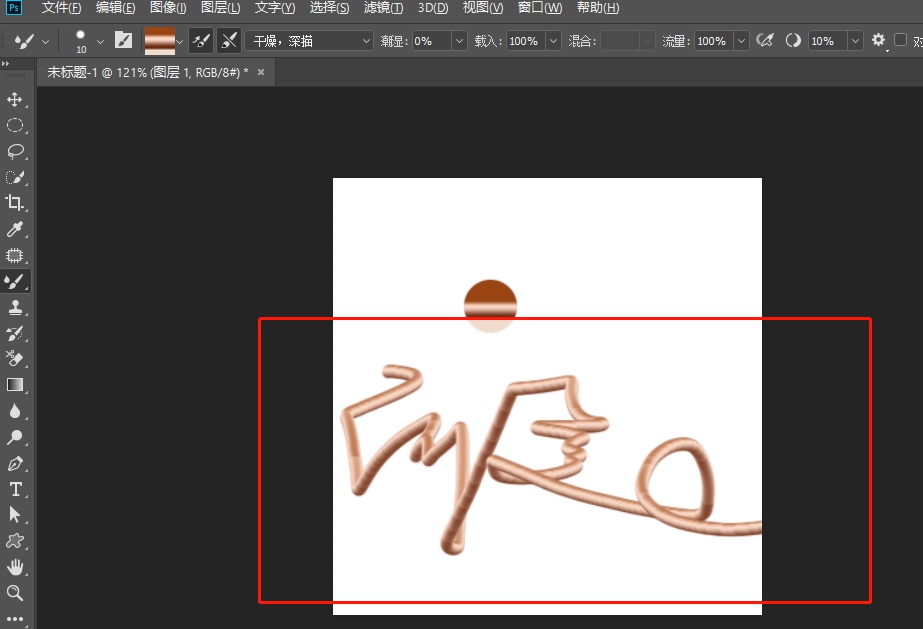
Task: Open the 文件 menu
Action: [x=60, y=8]
